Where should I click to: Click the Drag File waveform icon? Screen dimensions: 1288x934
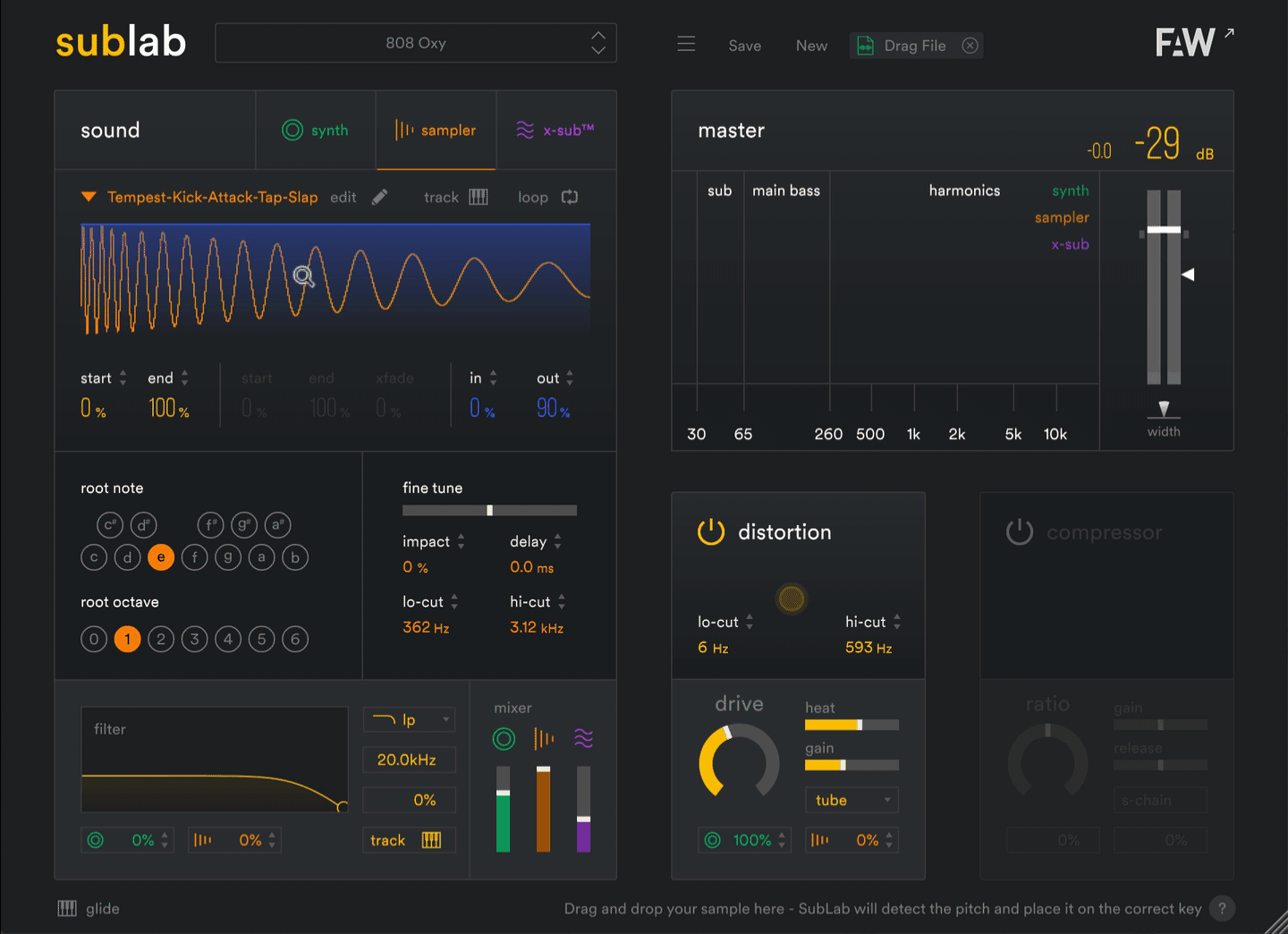tap(866, 46)
